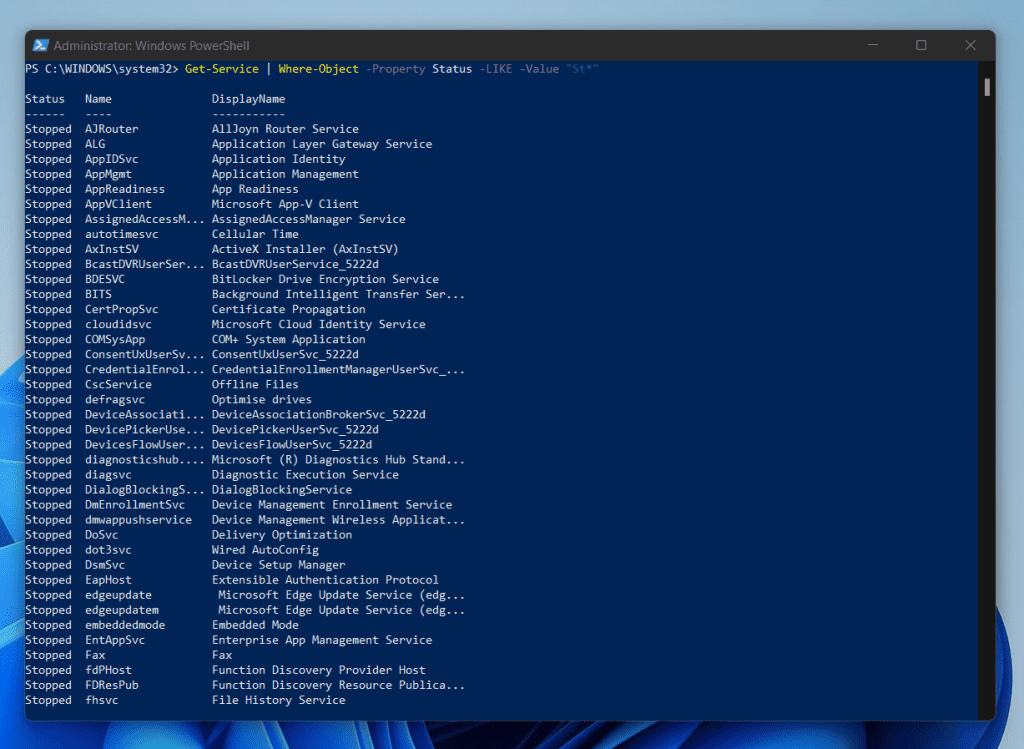
Task: Click the FDResPub service name
Action: 112,684
